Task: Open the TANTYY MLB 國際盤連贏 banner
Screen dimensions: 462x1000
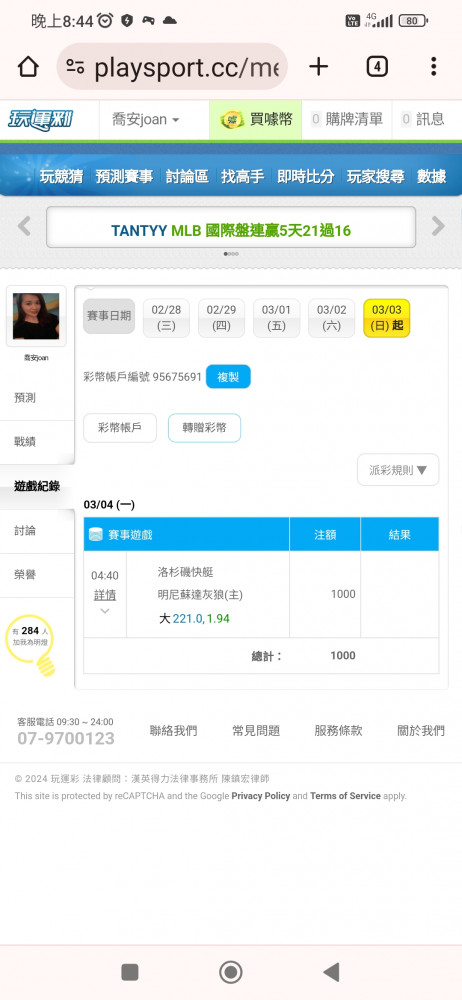Action: [x=231, y=230]
